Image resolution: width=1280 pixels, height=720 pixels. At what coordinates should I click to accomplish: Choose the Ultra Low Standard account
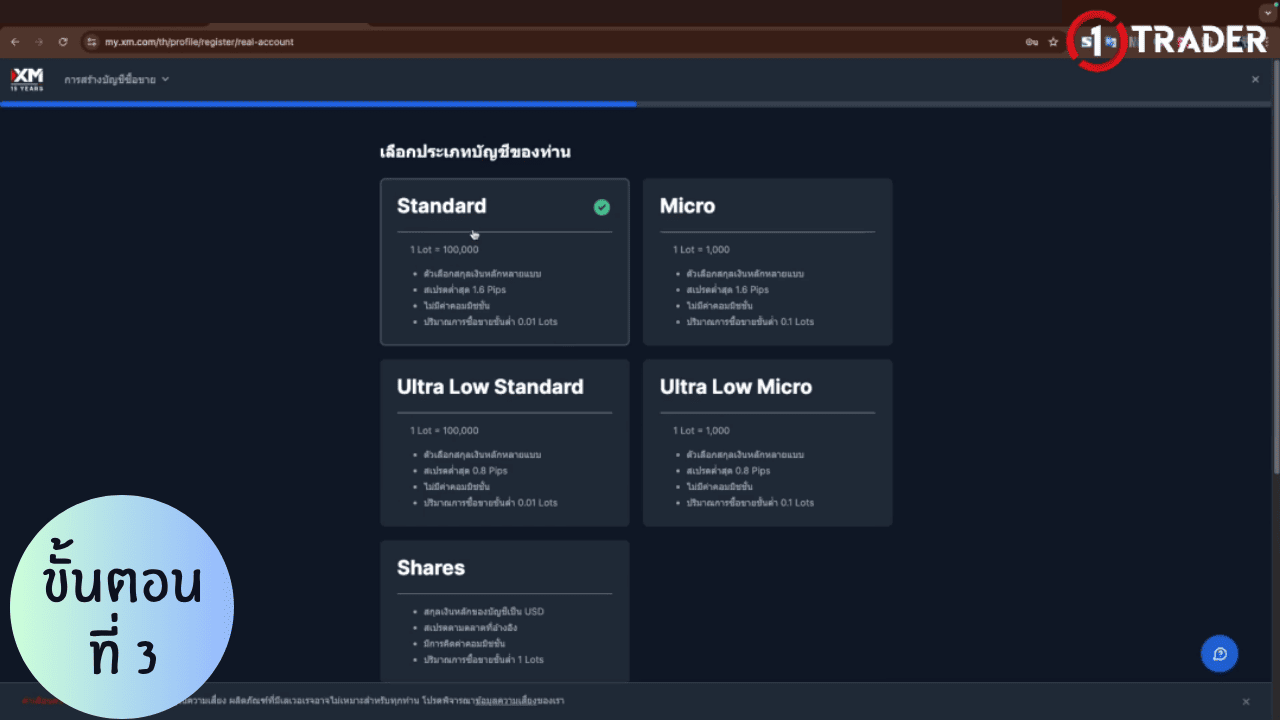(x=505, y=443)
